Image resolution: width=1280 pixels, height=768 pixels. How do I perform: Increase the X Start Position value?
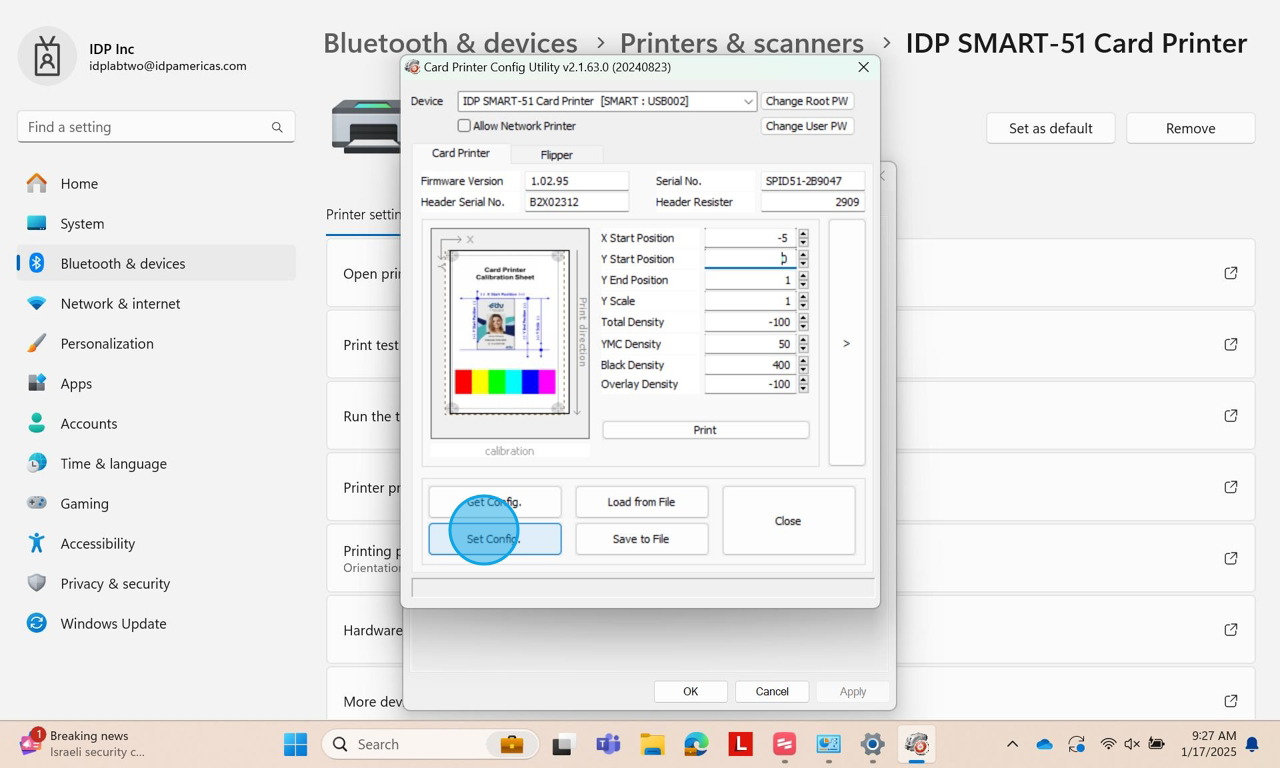click(x=803, y=234)
